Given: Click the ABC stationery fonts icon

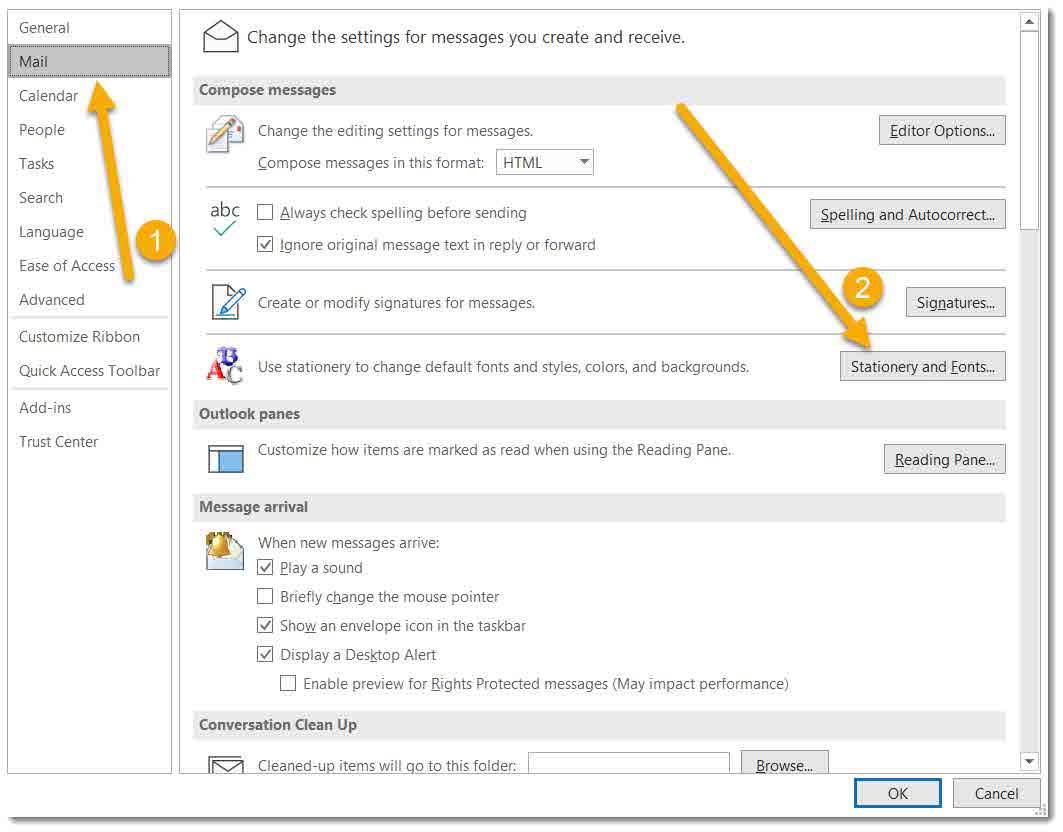Looking at the screenshot, I should coord(224,366).
